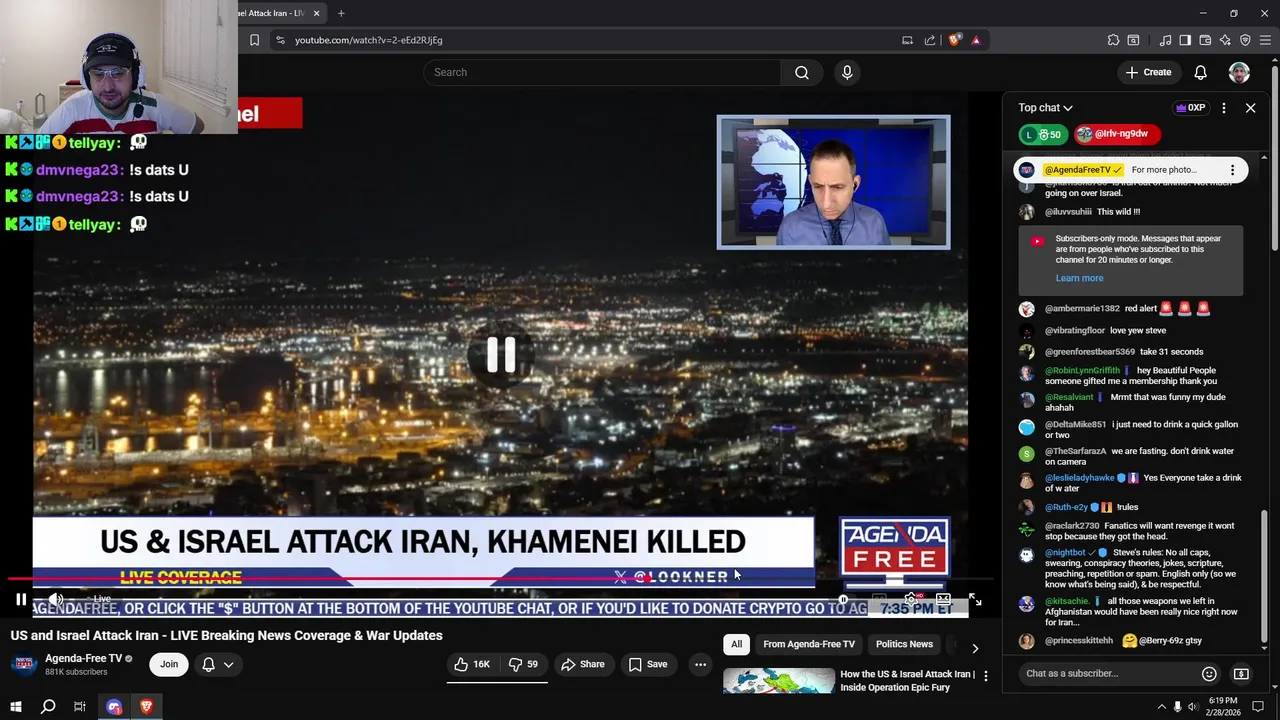Open the Brave Wallet icon
The image size is (1280, 720).
1205,40
